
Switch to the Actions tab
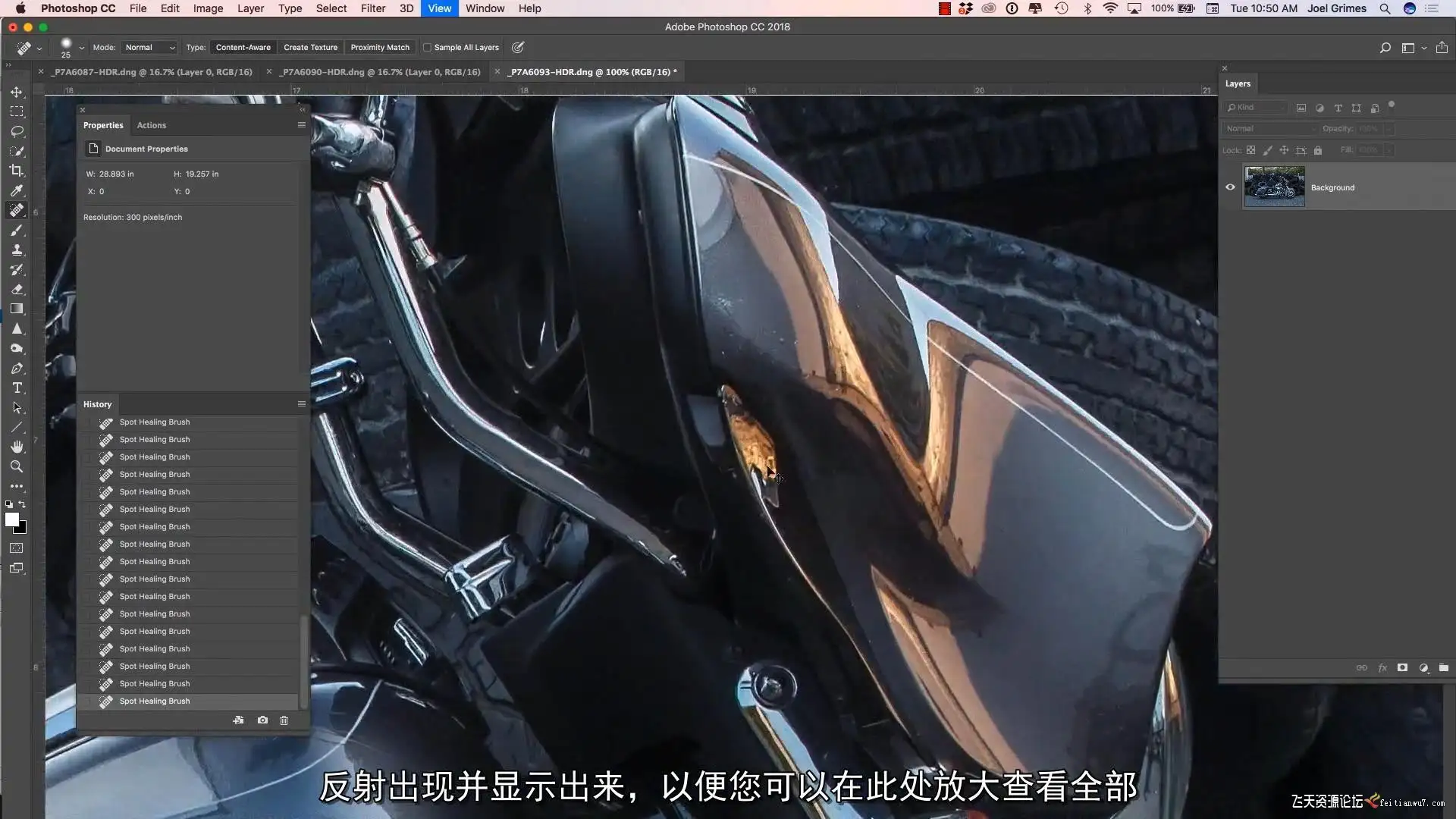click(151, 125)
